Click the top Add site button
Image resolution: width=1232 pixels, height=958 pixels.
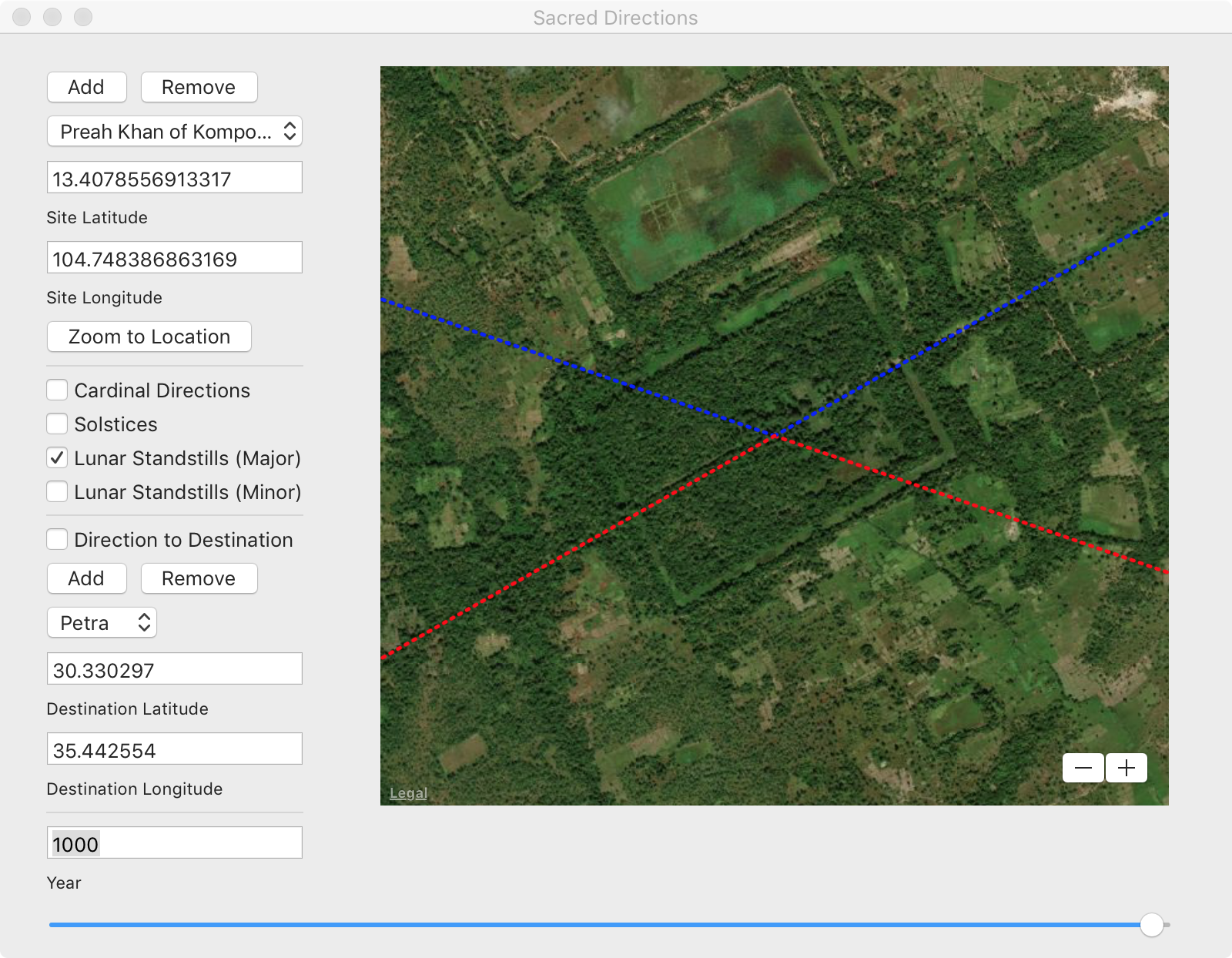(86, 87)
